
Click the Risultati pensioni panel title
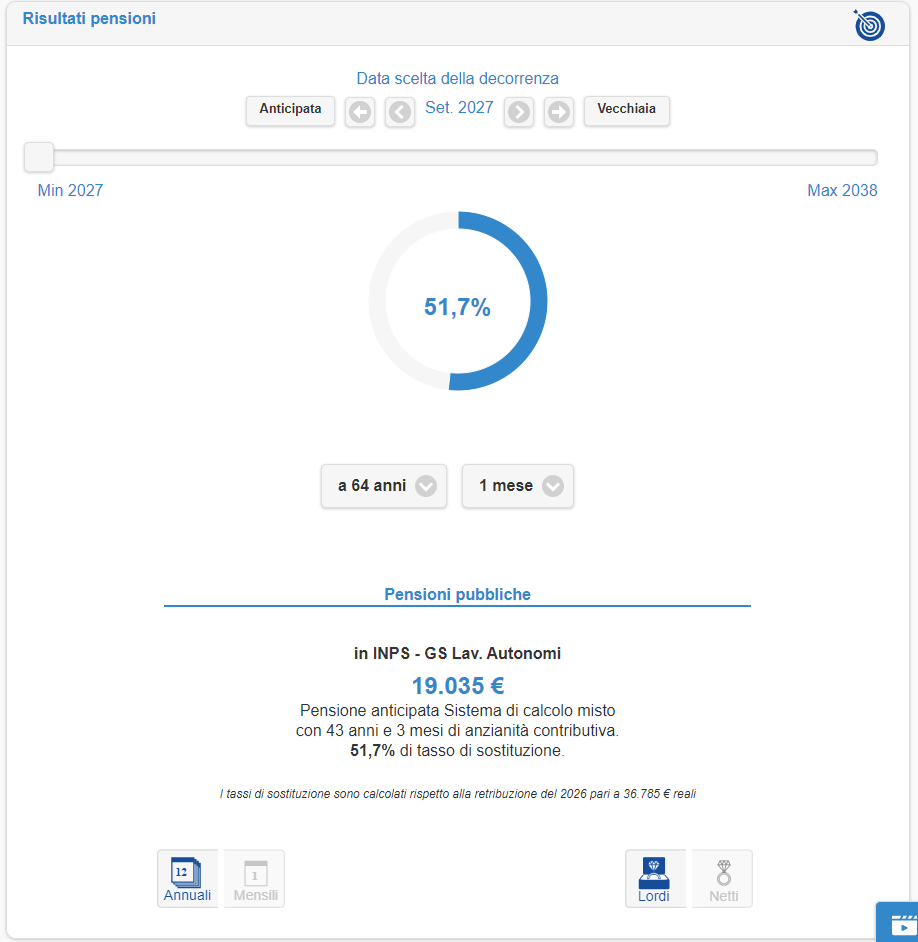coord(89,19)
